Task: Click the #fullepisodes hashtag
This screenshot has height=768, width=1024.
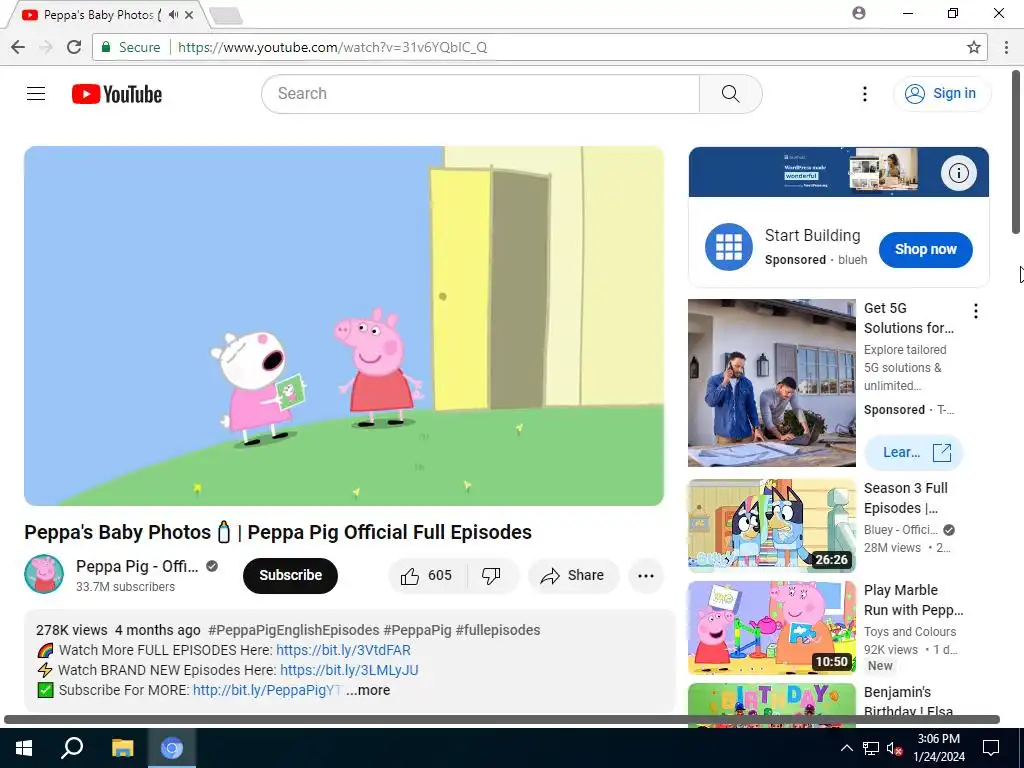Action: (498, 630)
